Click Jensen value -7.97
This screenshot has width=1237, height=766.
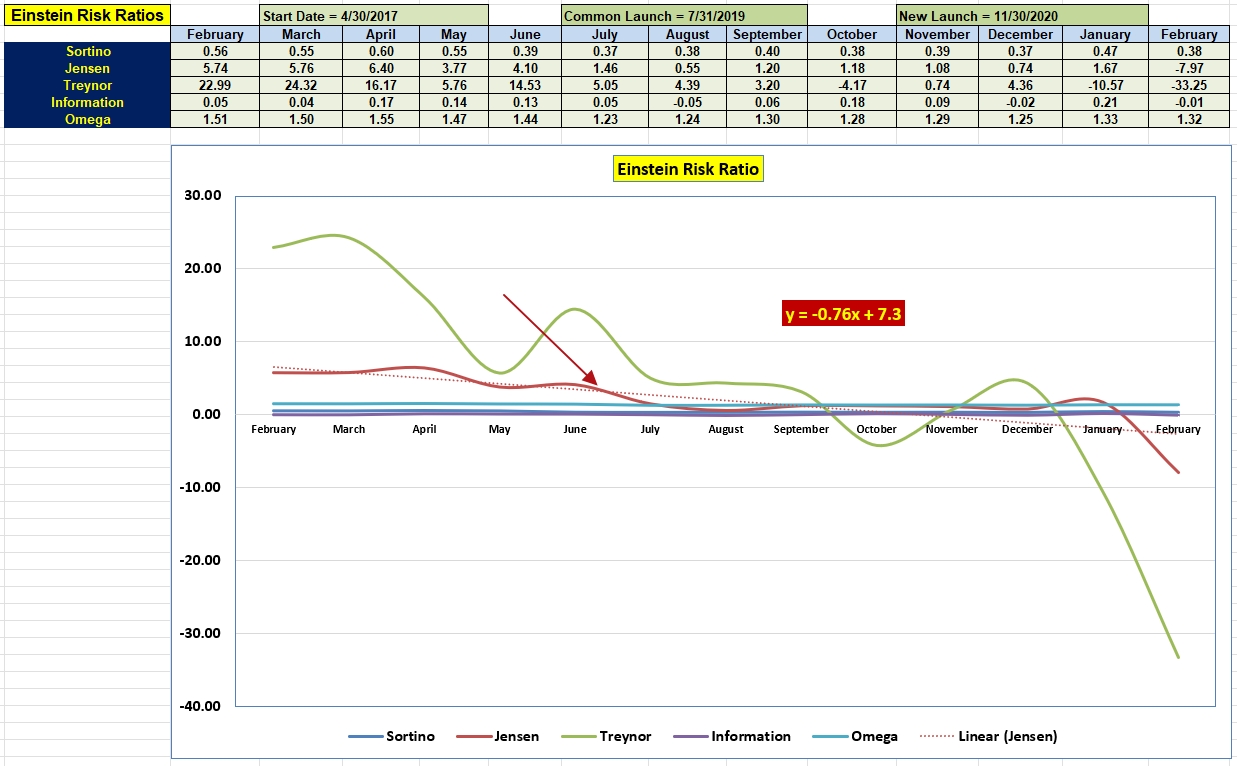[x=1189, y=68]
